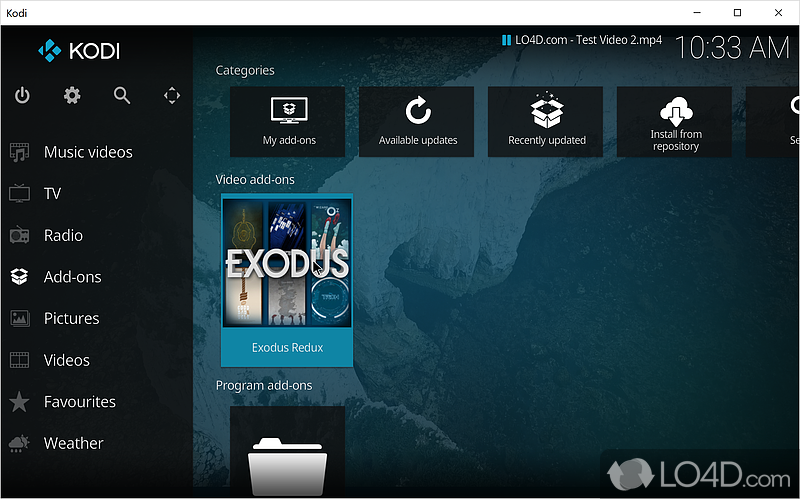This screenshot has height=499, width=800.
Task: Click the Radio icon in sidebar
Action: click(19, 235)
